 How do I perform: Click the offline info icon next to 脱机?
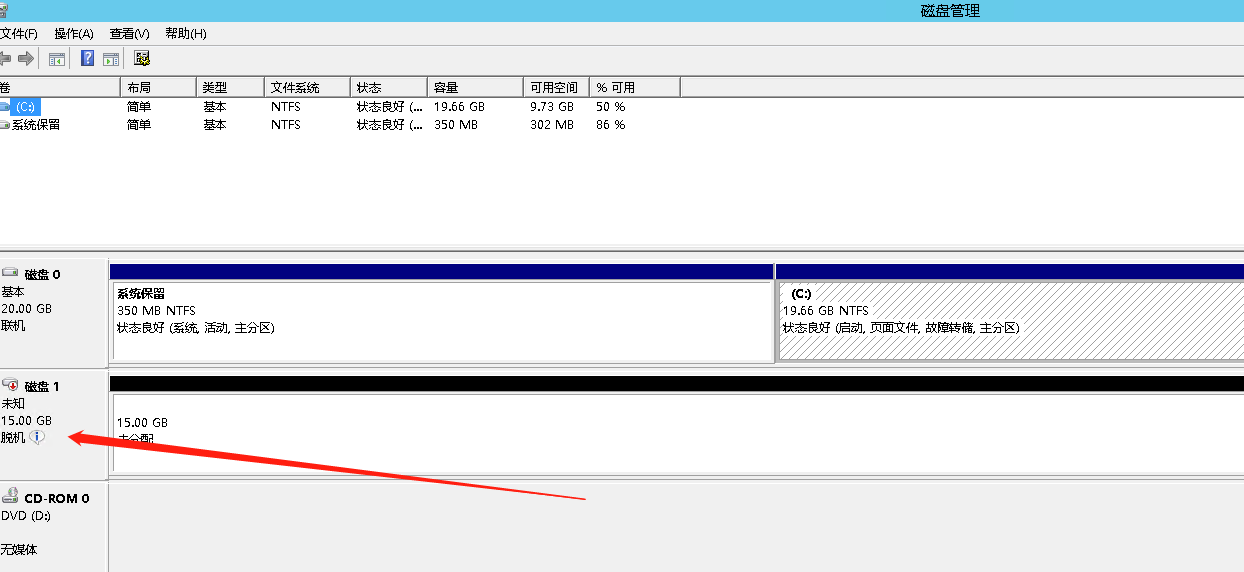[x=37, y=437]
